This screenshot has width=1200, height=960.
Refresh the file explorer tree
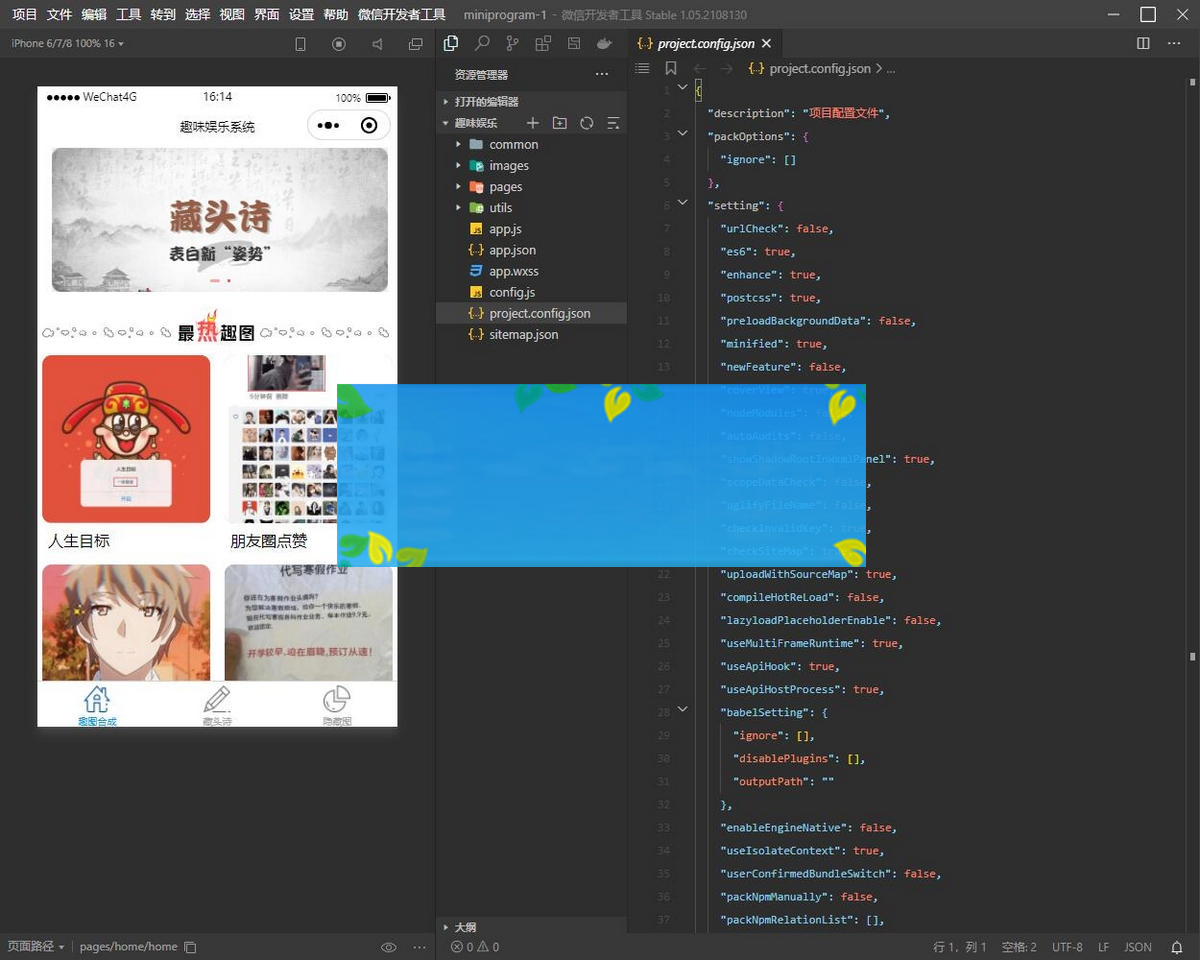(587, 123)
